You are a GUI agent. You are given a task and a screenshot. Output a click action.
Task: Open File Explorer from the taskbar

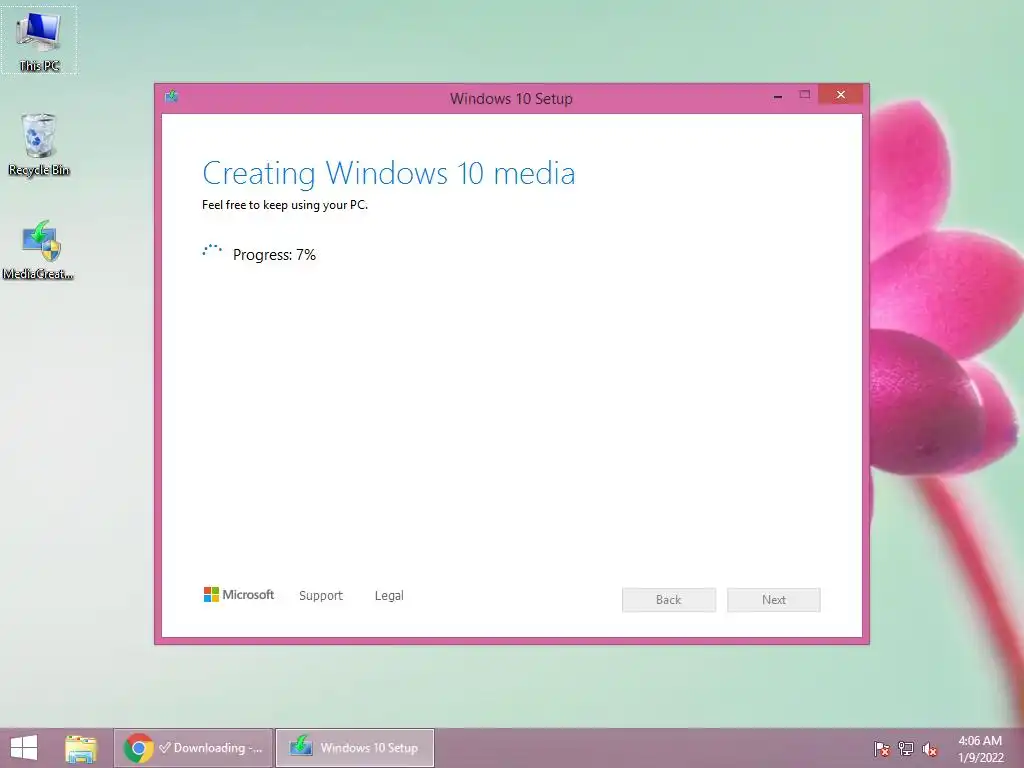[x=81, y=748]
